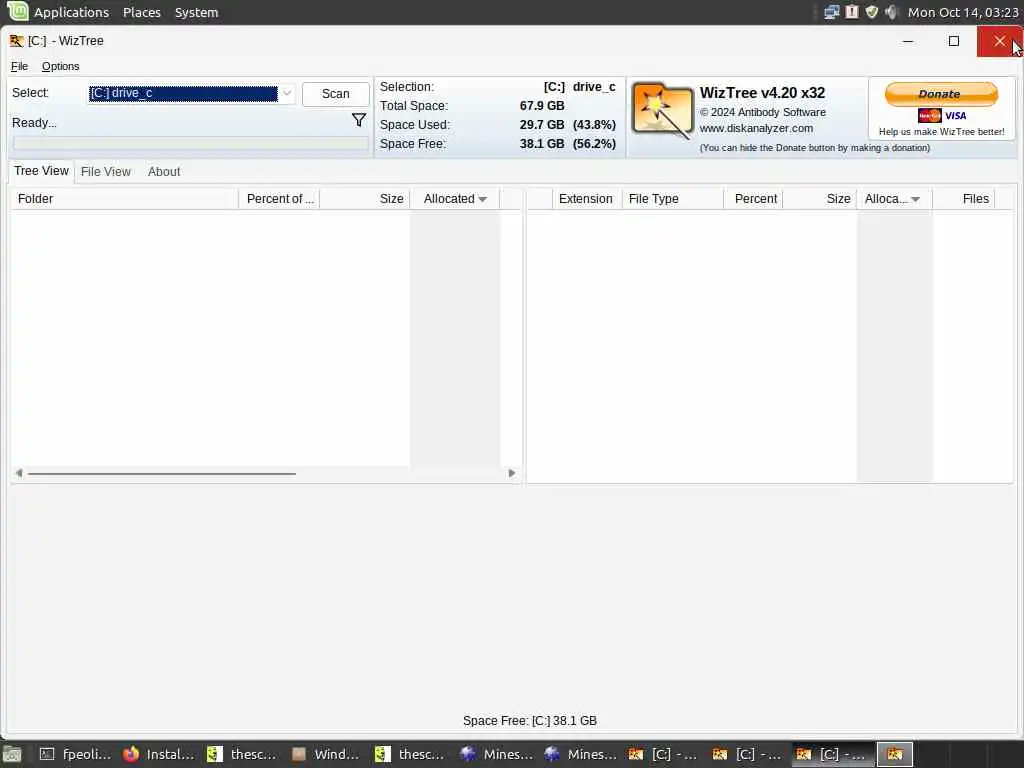1024x768 pixels.
Task: Click the unlabeled WizTree icon taskbar item
Action: coord(894,754)
